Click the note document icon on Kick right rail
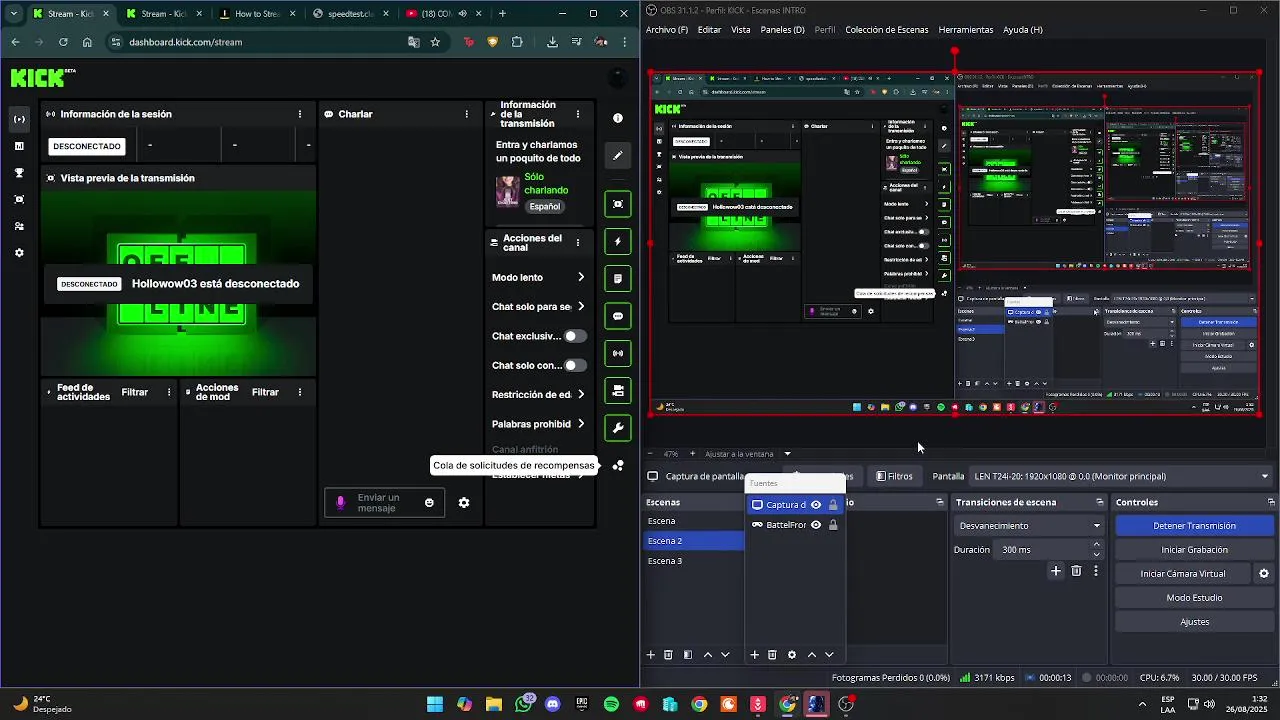Image resolution: width=1280 pixels, height=720 pixels. pyautogui.click(x=618, y=278)
